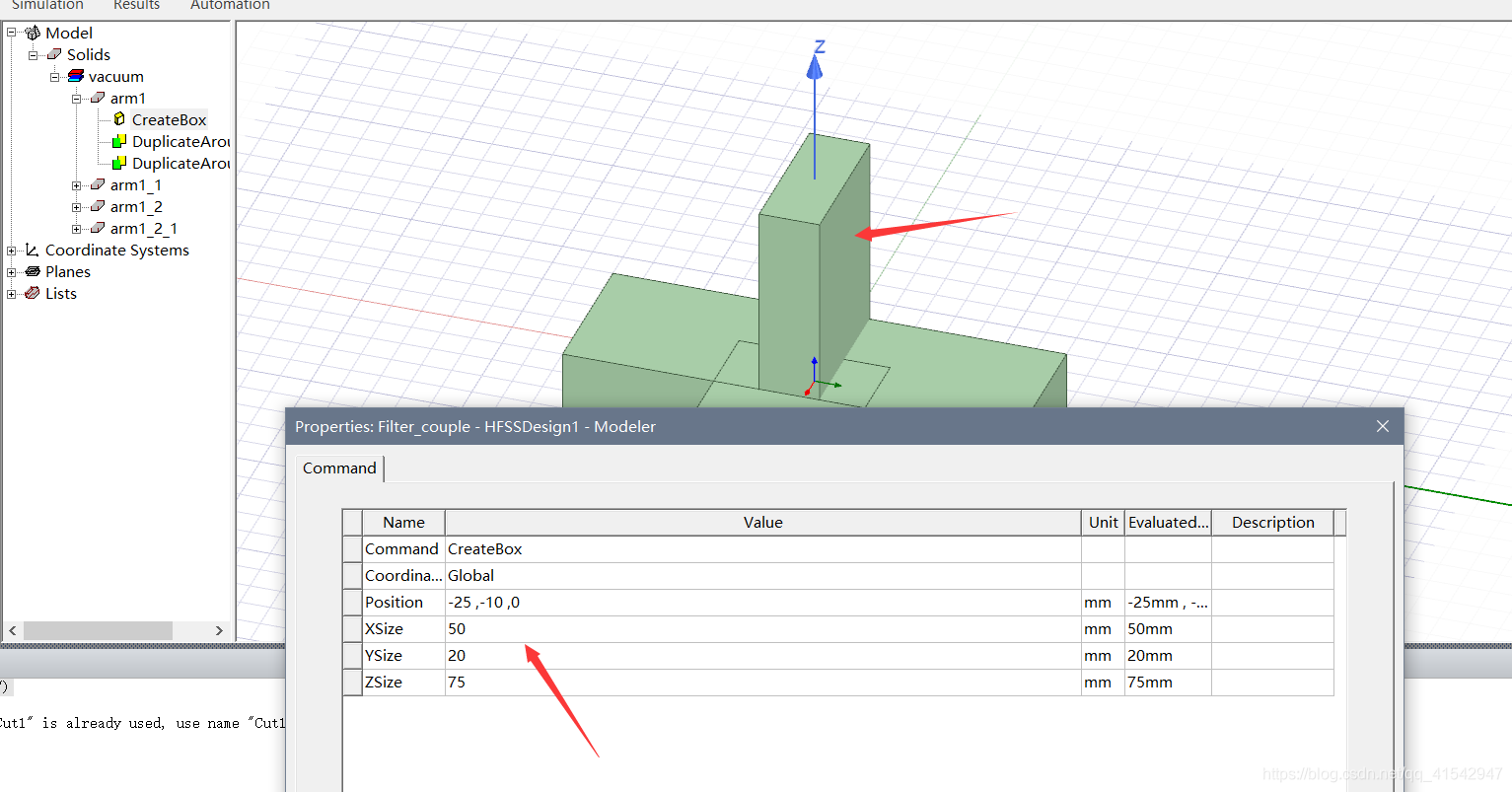
Task: Select the Command tab in Properties dialog
Action: coord(339,468)
